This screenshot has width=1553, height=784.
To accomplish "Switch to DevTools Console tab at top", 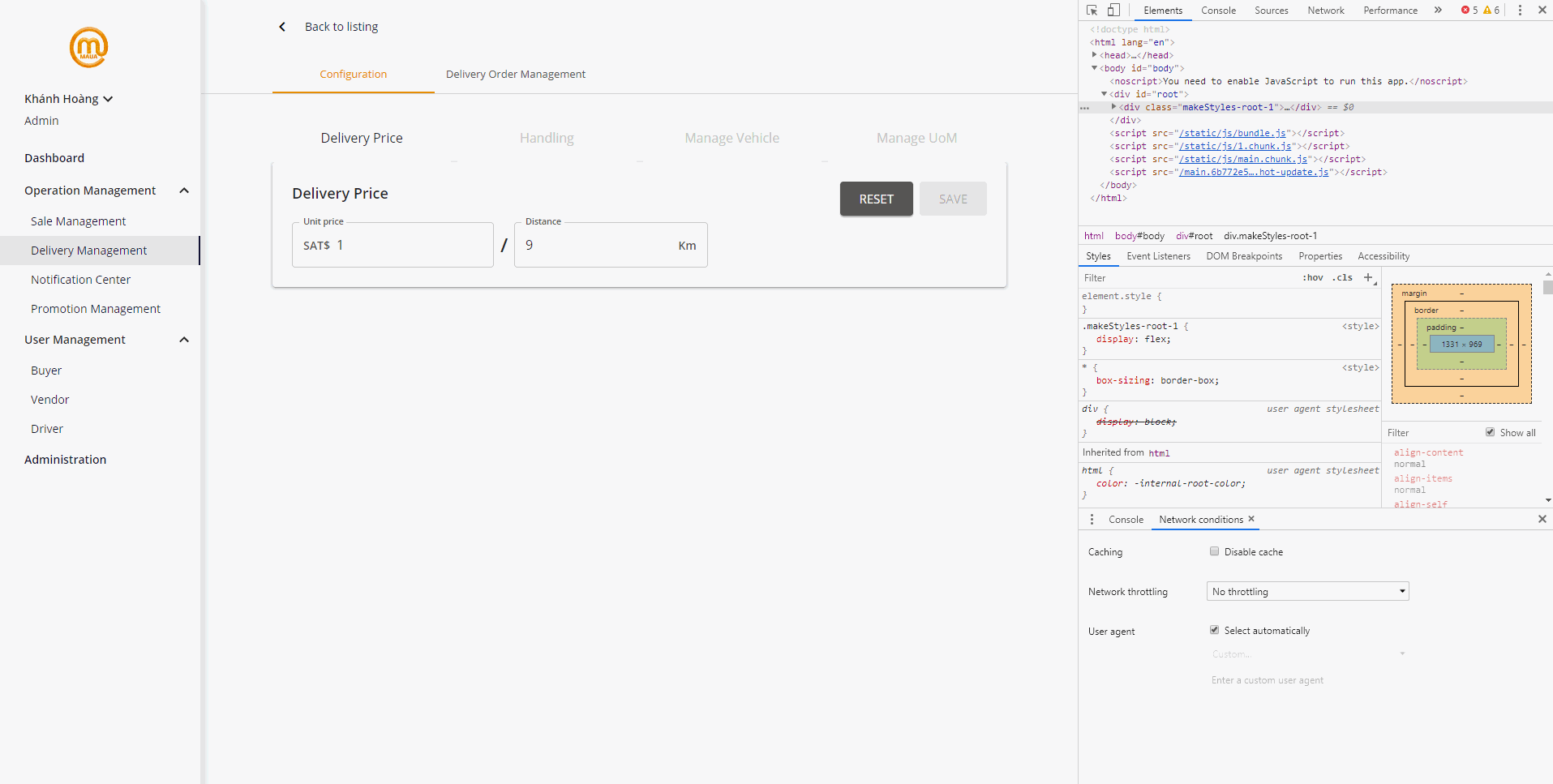I will coord(1219,11).
